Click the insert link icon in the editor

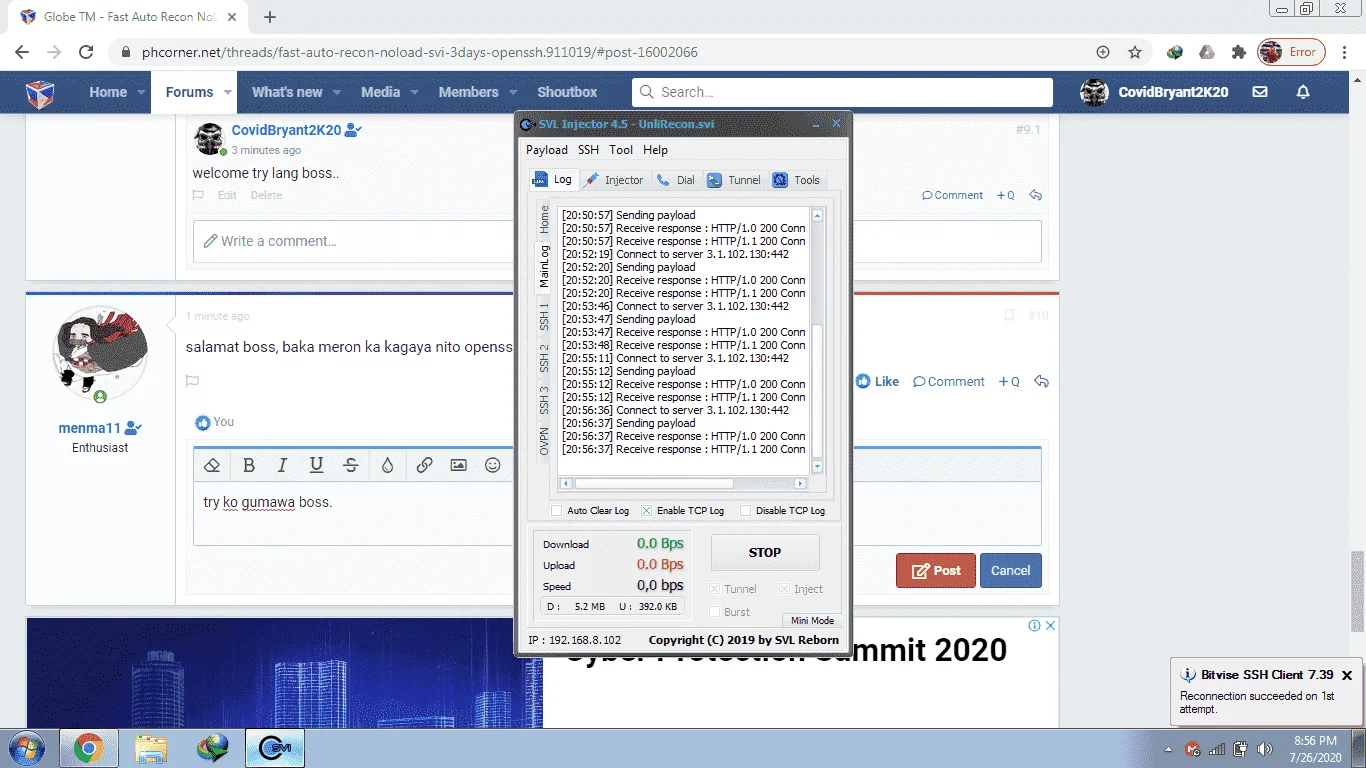[424, 465]
